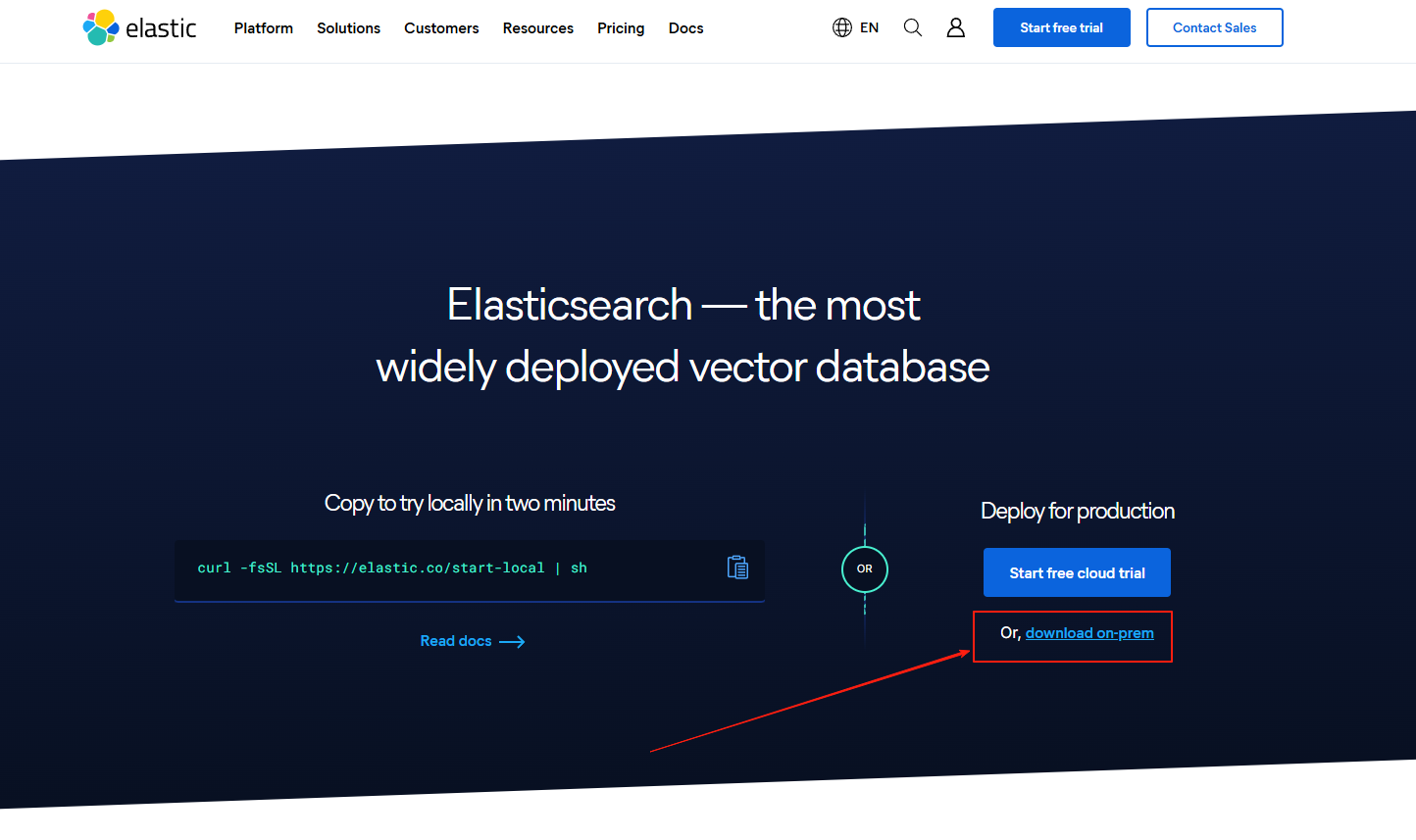
Task: Open the Customers menu
Action: (441, 28)
